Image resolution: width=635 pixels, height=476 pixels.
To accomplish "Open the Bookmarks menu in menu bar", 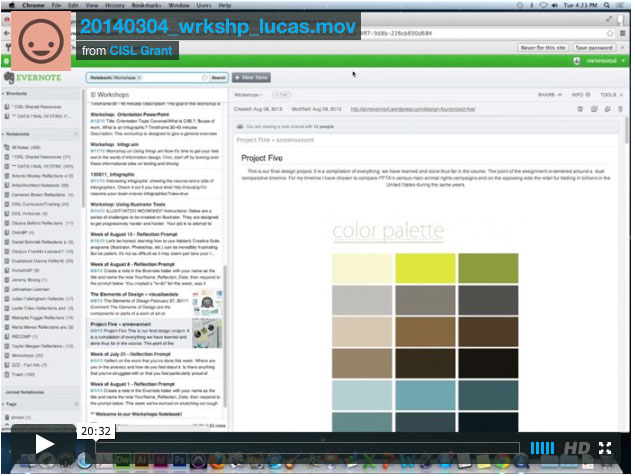I will point(147,5).
